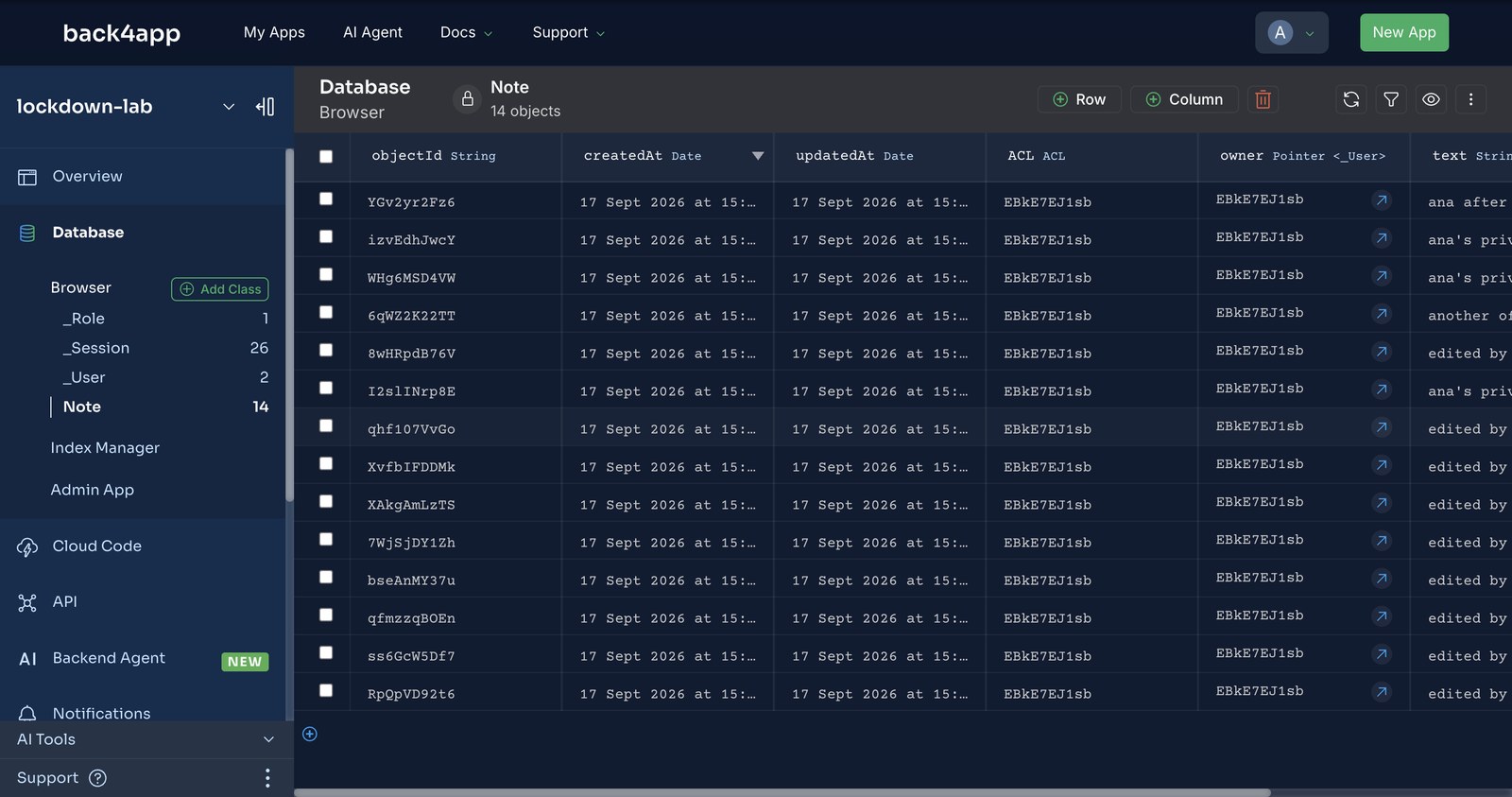Click the plus circle to add a row below the table
Screen dimensions: 1512x797
[x=310, y=734]
